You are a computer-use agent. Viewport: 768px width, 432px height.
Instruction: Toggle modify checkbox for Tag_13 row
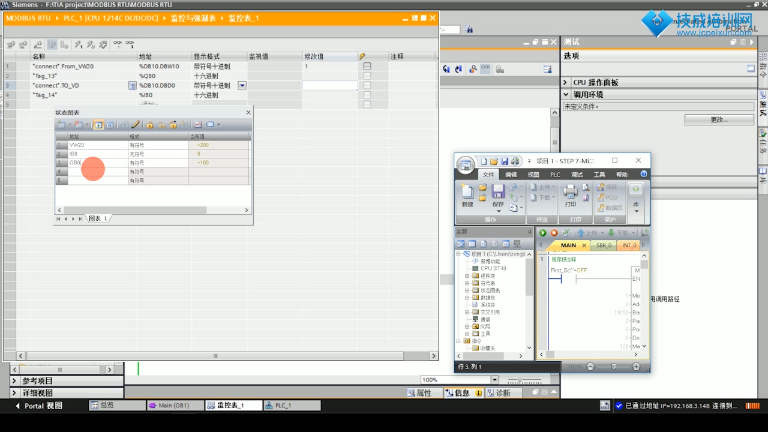click(367, 76)
